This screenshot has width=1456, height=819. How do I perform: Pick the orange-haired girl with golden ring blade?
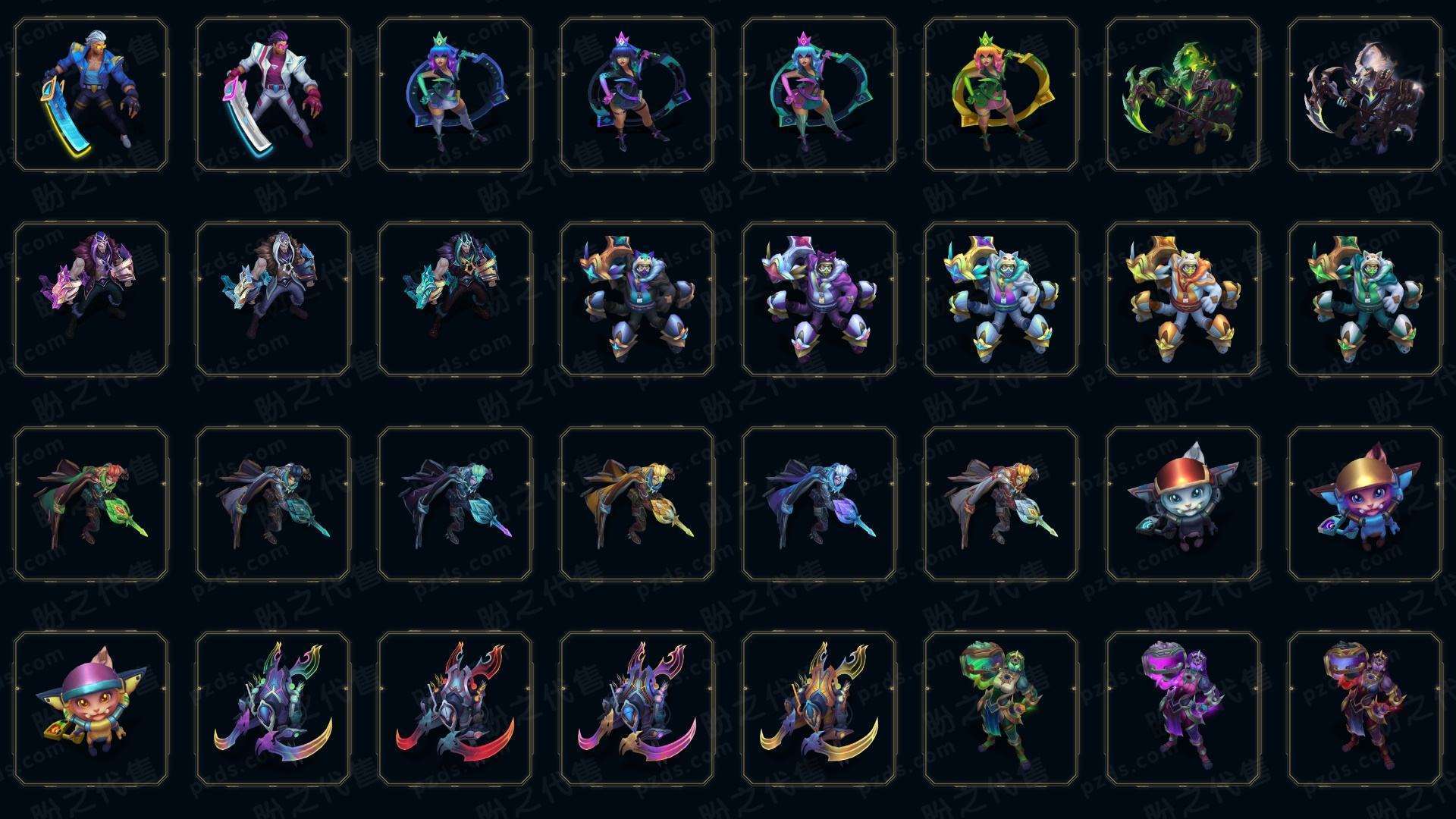click(1001, 94)
